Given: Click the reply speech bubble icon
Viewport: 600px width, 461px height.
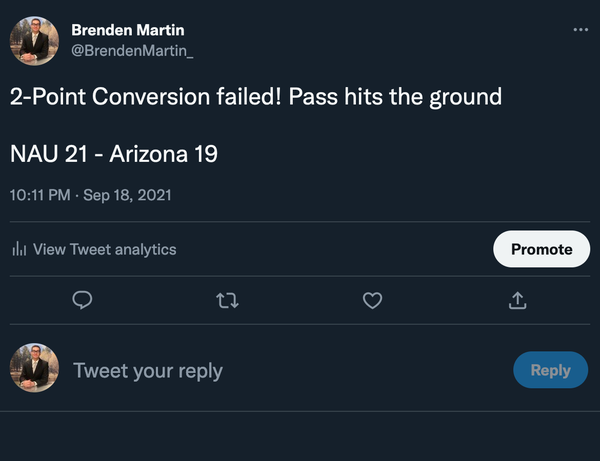Looking at the screenshot, I should (x=83, y=300).
